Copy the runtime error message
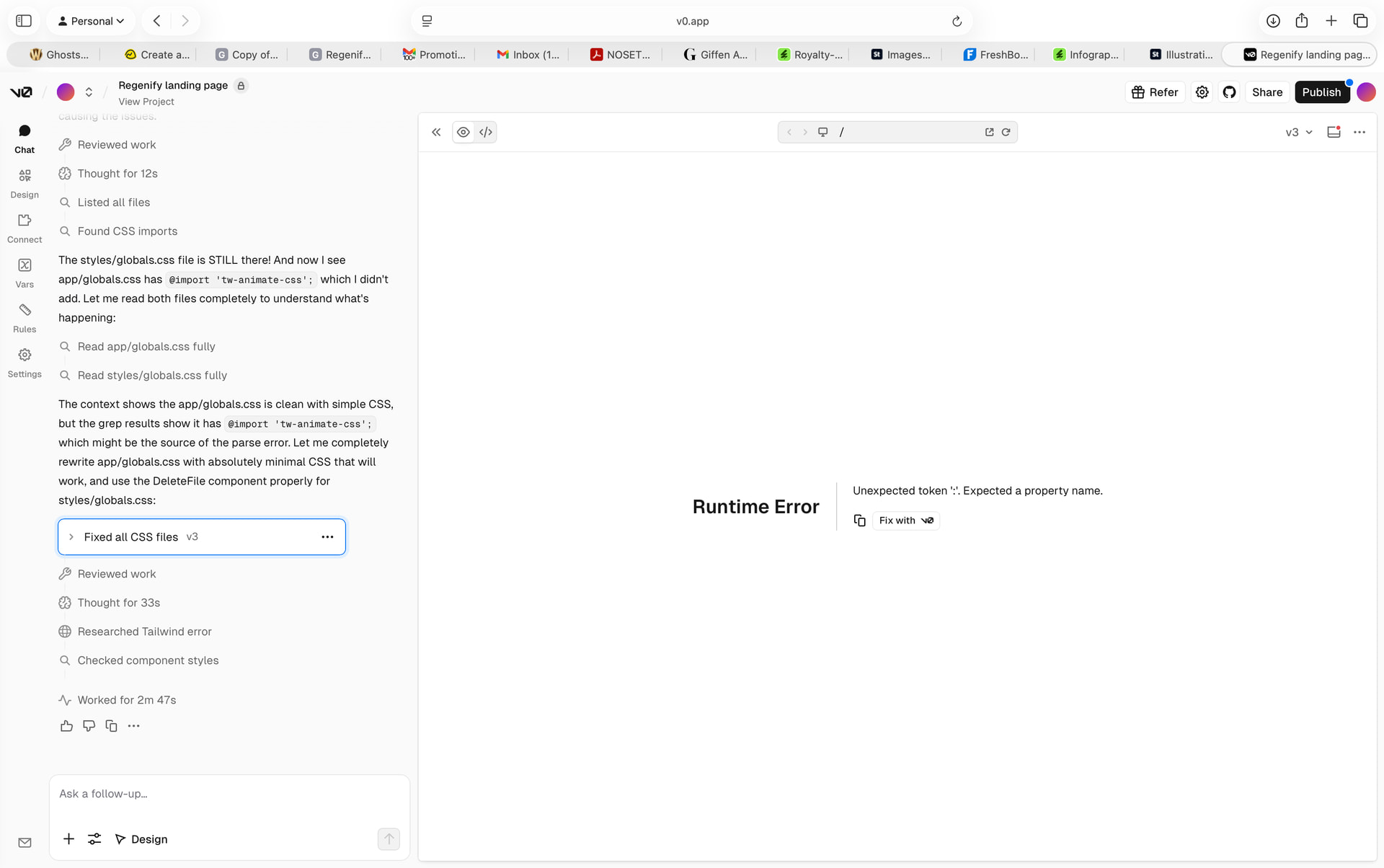The image size is (1384, 868). click(x=859, y=521)
